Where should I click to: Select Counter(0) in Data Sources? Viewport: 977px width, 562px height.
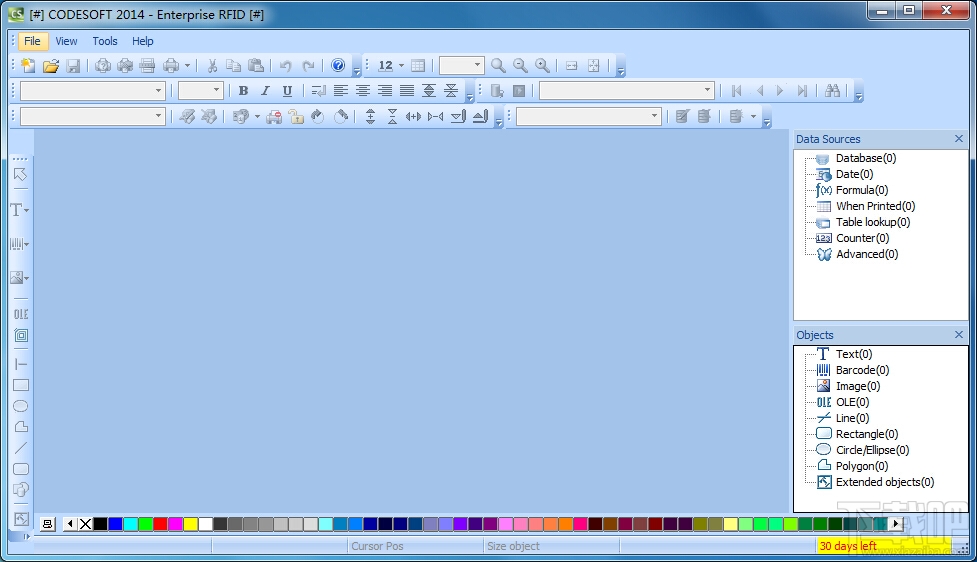(862, 238)
